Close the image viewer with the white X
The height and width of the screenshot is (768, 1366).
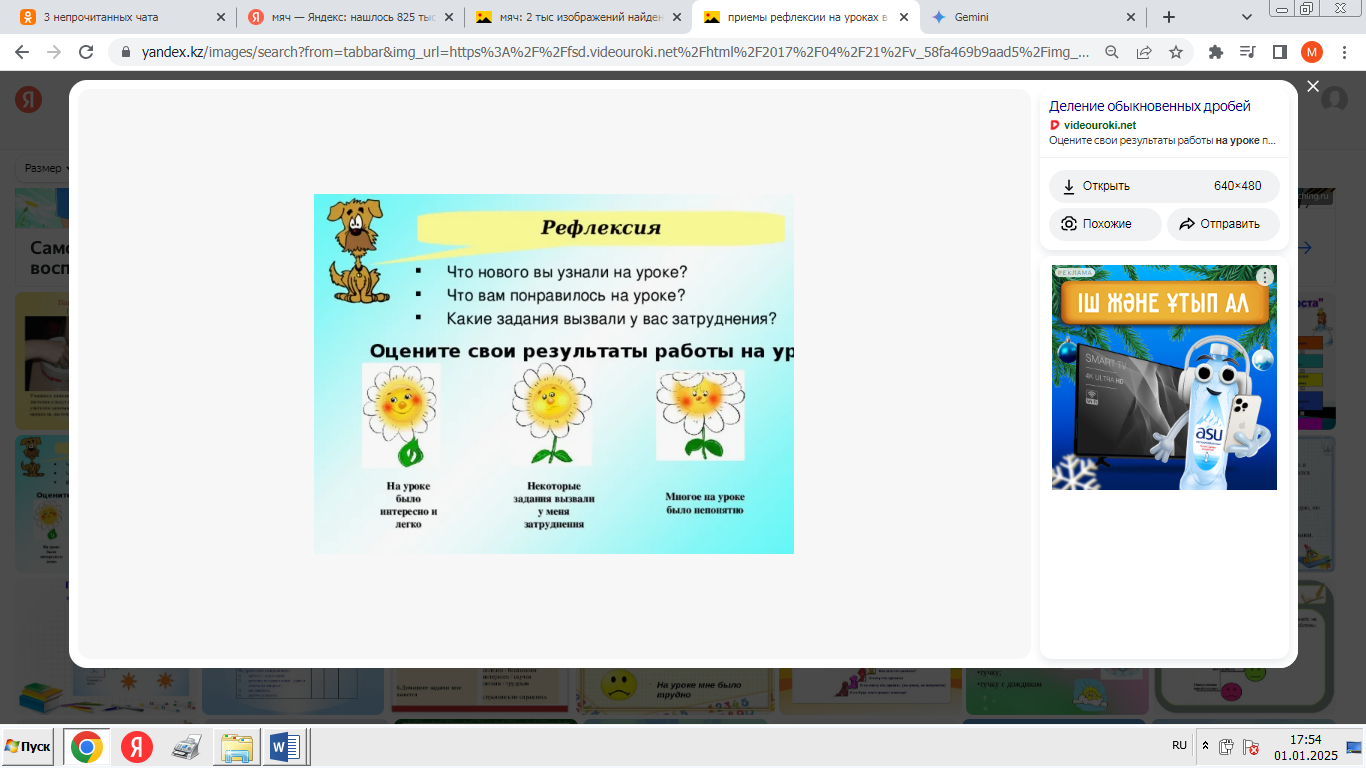[1313, 87]
